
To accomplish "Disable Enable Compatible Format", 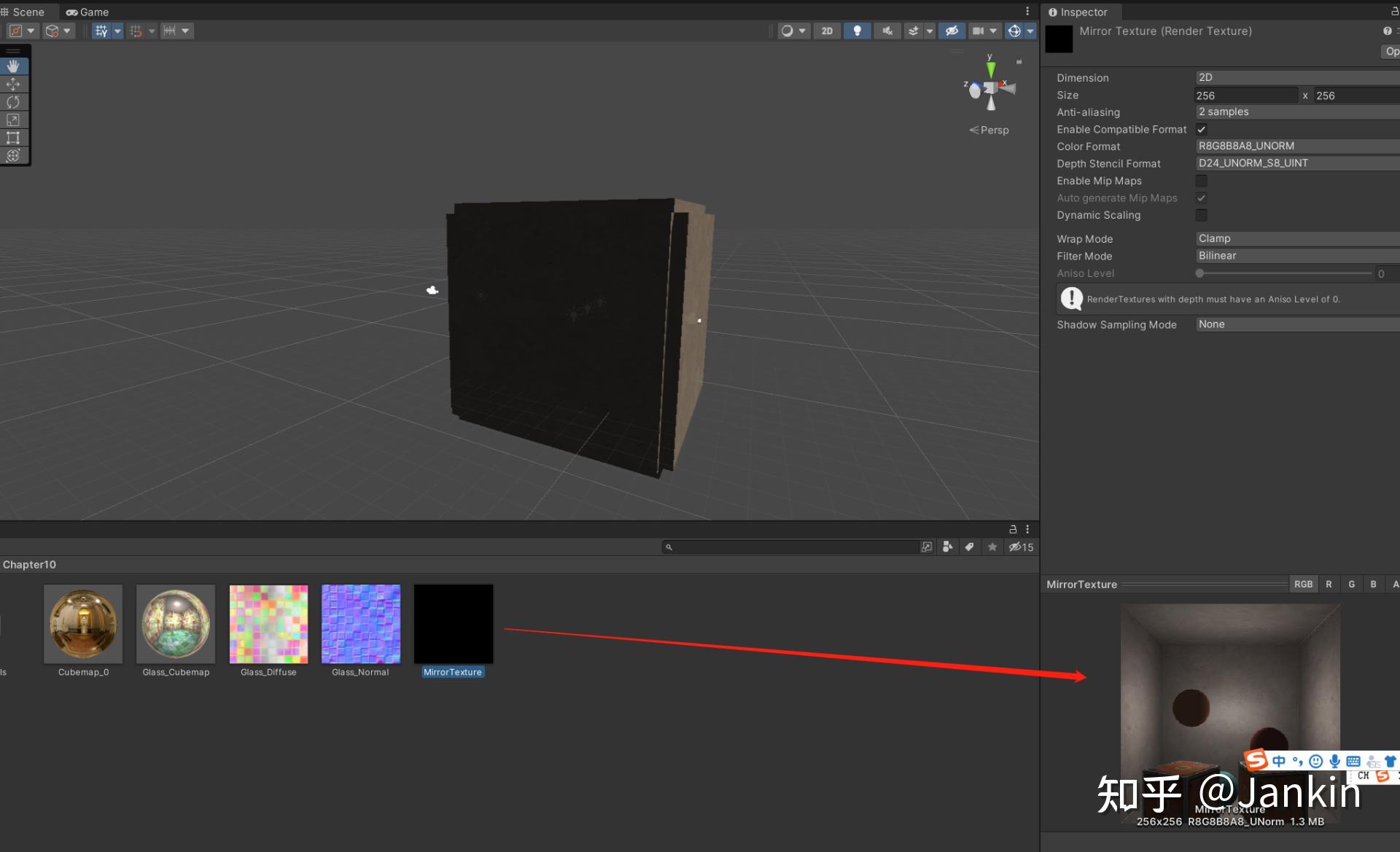I will pyautogui.click(x=1201, y=129).
